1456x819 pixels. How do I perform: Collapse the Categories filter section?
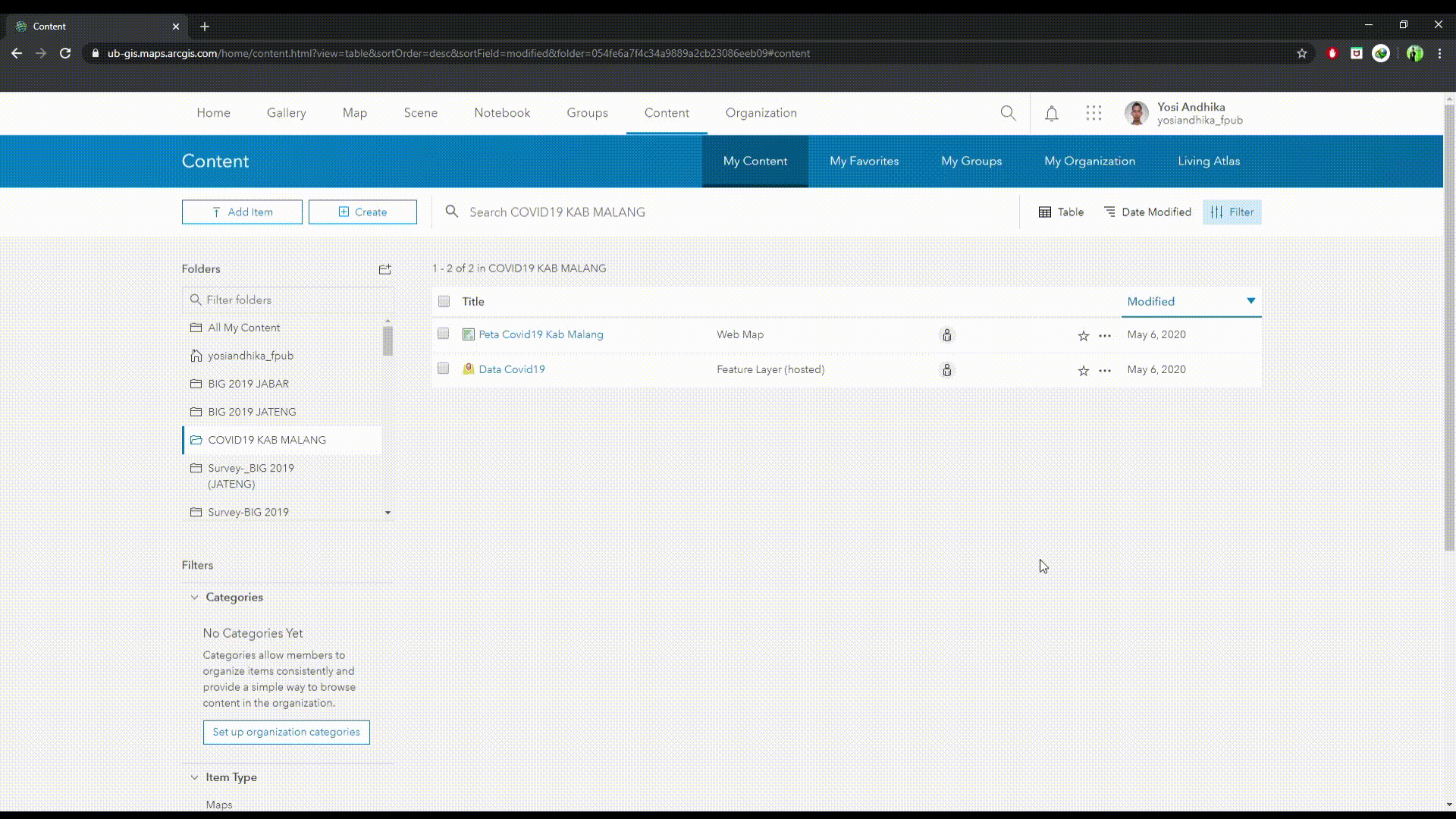pyautogui.click(x=195, y=598)
